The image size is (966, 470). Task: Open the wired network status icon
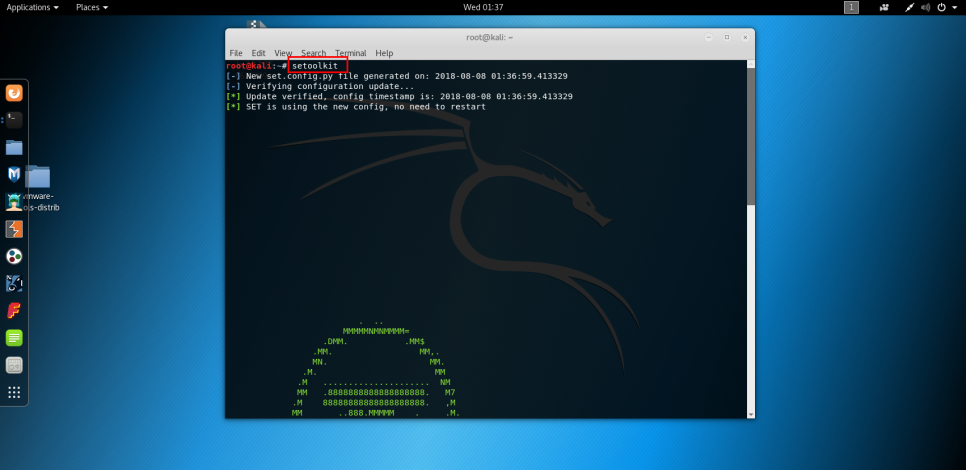coord(909,7)
